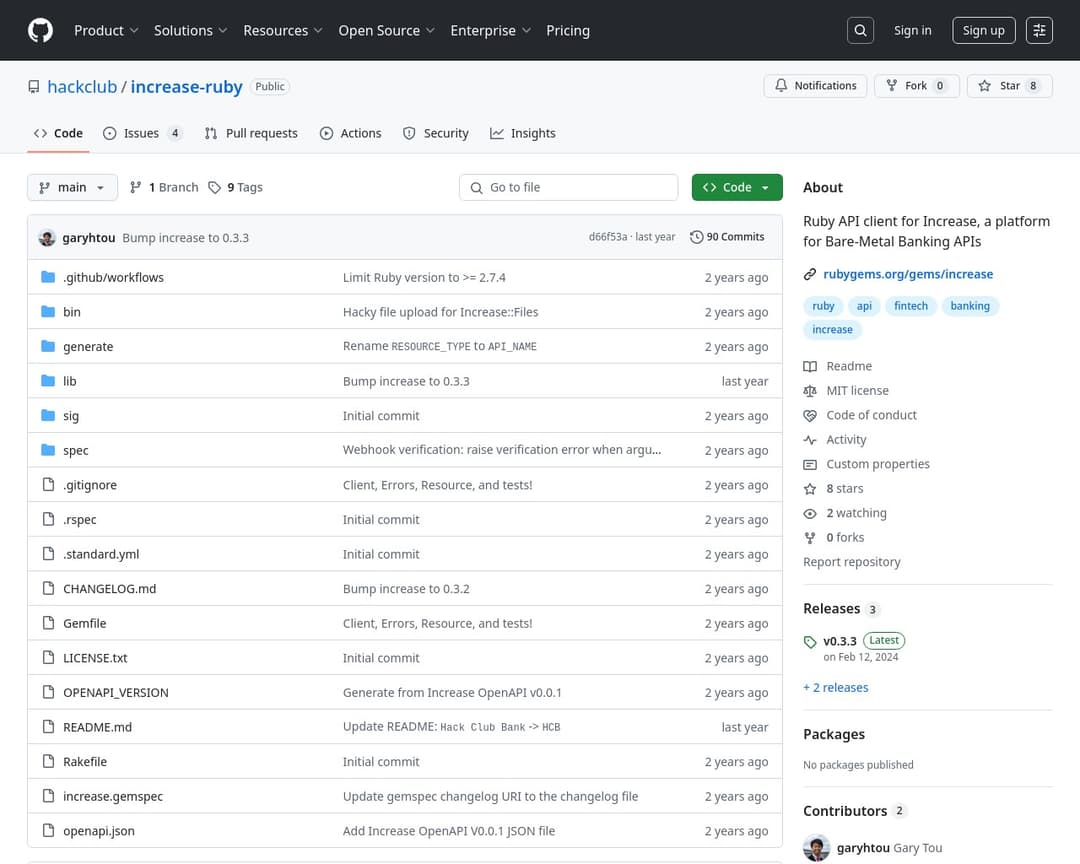Click the file icon for .gitignore
This screenshot has height=864, width=1080.
coord(48,484)
